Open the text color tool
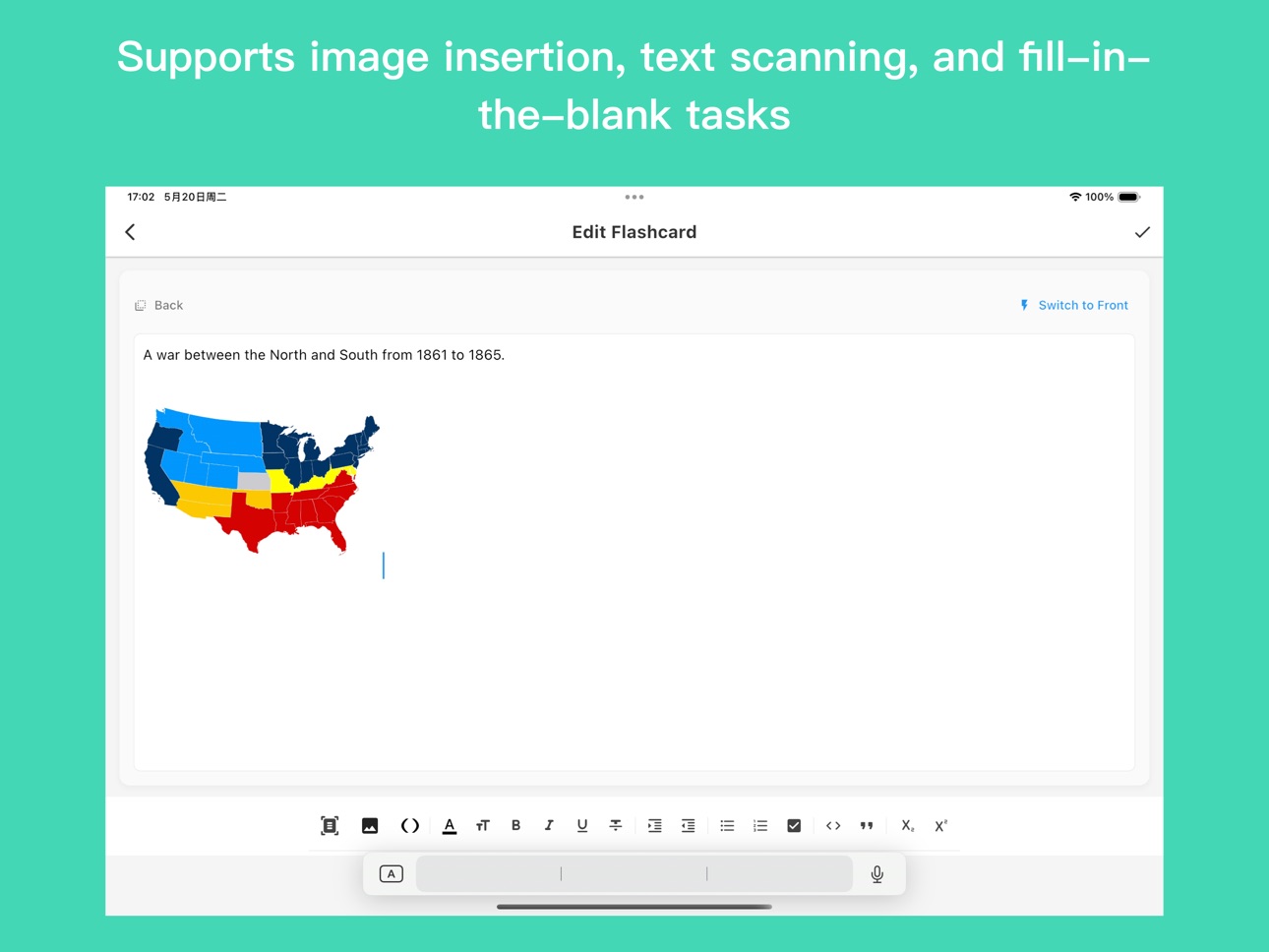 [x=450, y=826]
